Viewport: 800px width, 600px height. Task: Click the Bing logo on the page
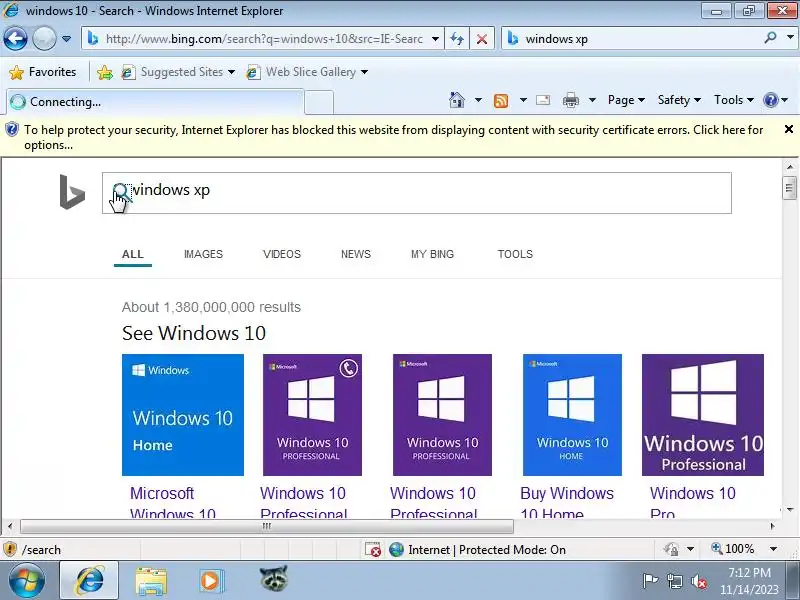[x=72, y=192]
